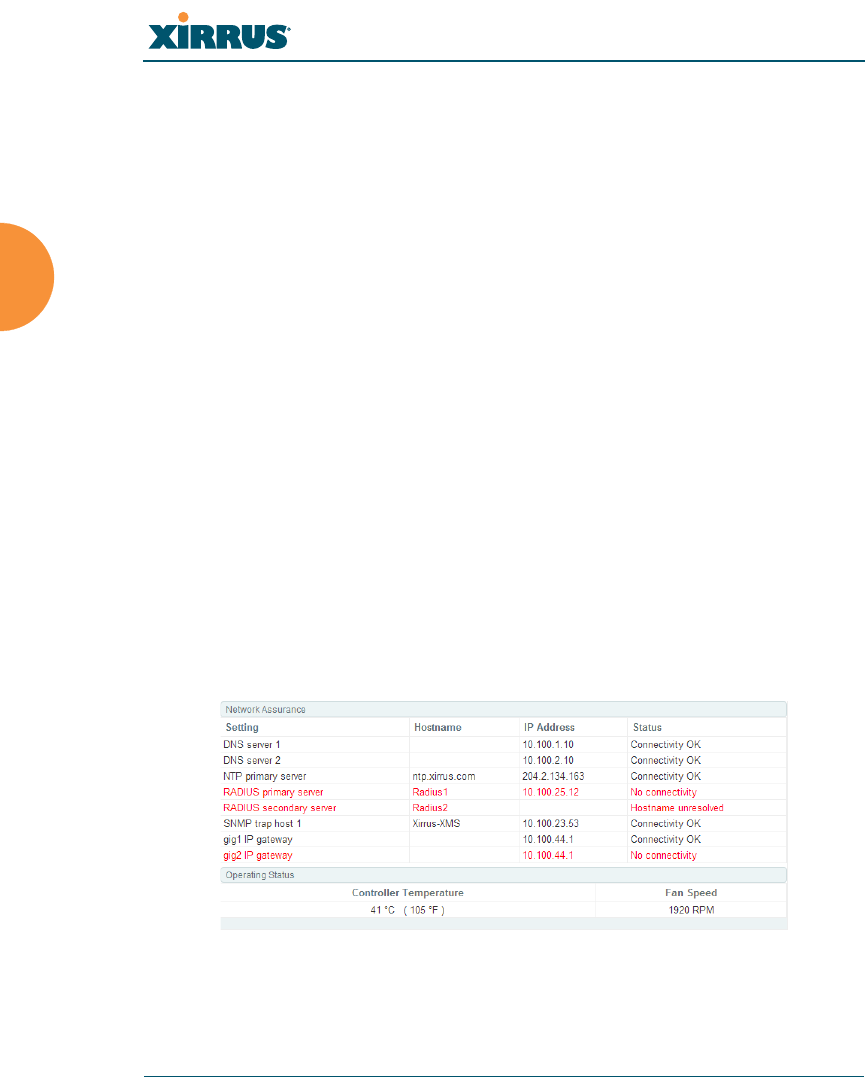Click IP address 10.100.1.10

tap(548, 745)
